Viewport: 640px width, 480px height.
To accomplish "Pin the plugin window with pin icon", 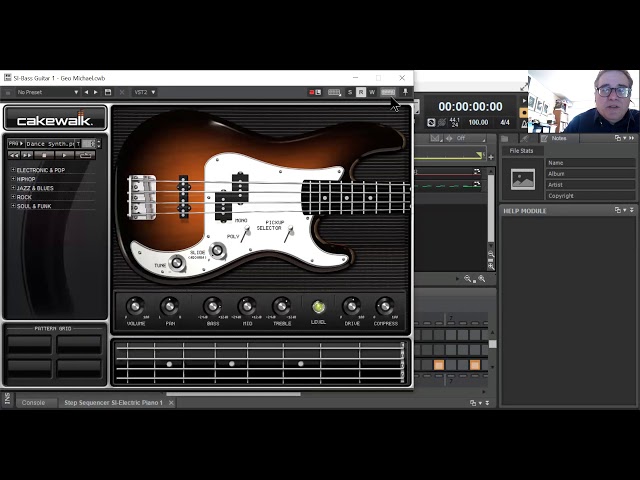I will point(405,92).
